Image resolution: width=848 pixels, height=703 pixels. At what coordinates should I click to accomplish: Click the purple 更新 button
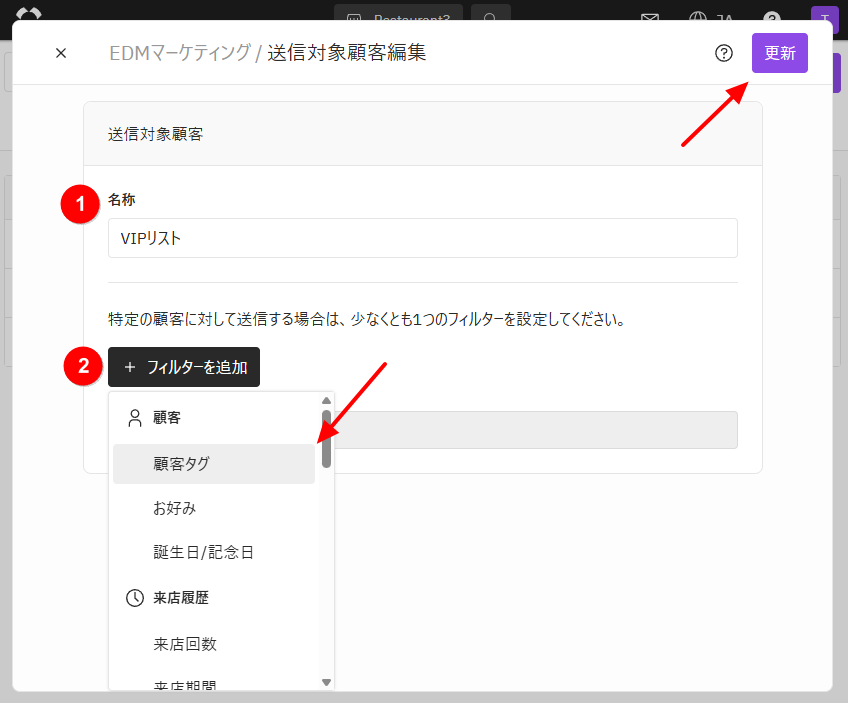[779, 53]
